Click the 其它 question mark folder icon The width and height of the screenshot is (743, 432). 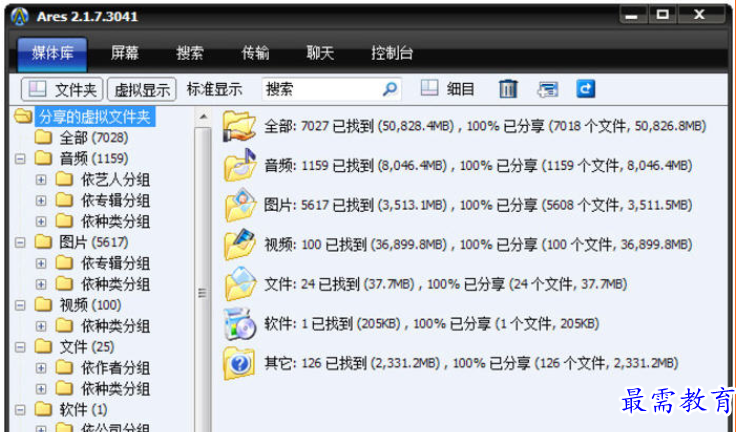pos(240,364)
